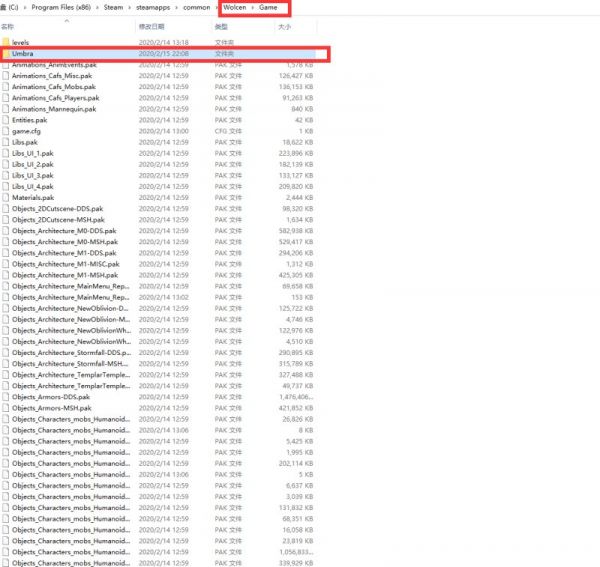The image size is (600, 567).
Task: Go to common in the breadcrumb
Action: click(197, 8)
